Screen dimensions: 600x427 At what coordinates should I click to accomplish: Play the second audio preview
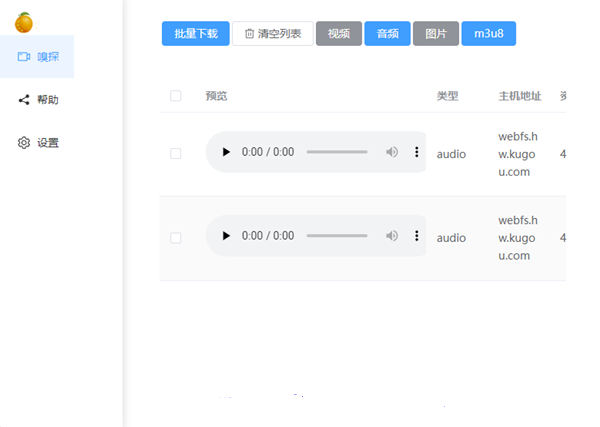(x=226, y=236)
